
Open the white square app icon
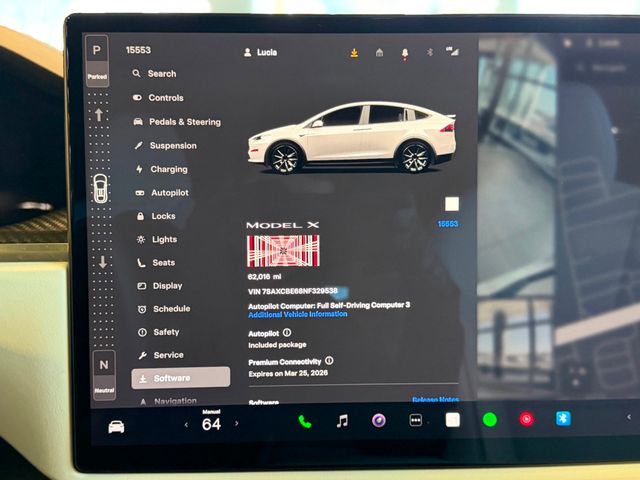[453, 420]
